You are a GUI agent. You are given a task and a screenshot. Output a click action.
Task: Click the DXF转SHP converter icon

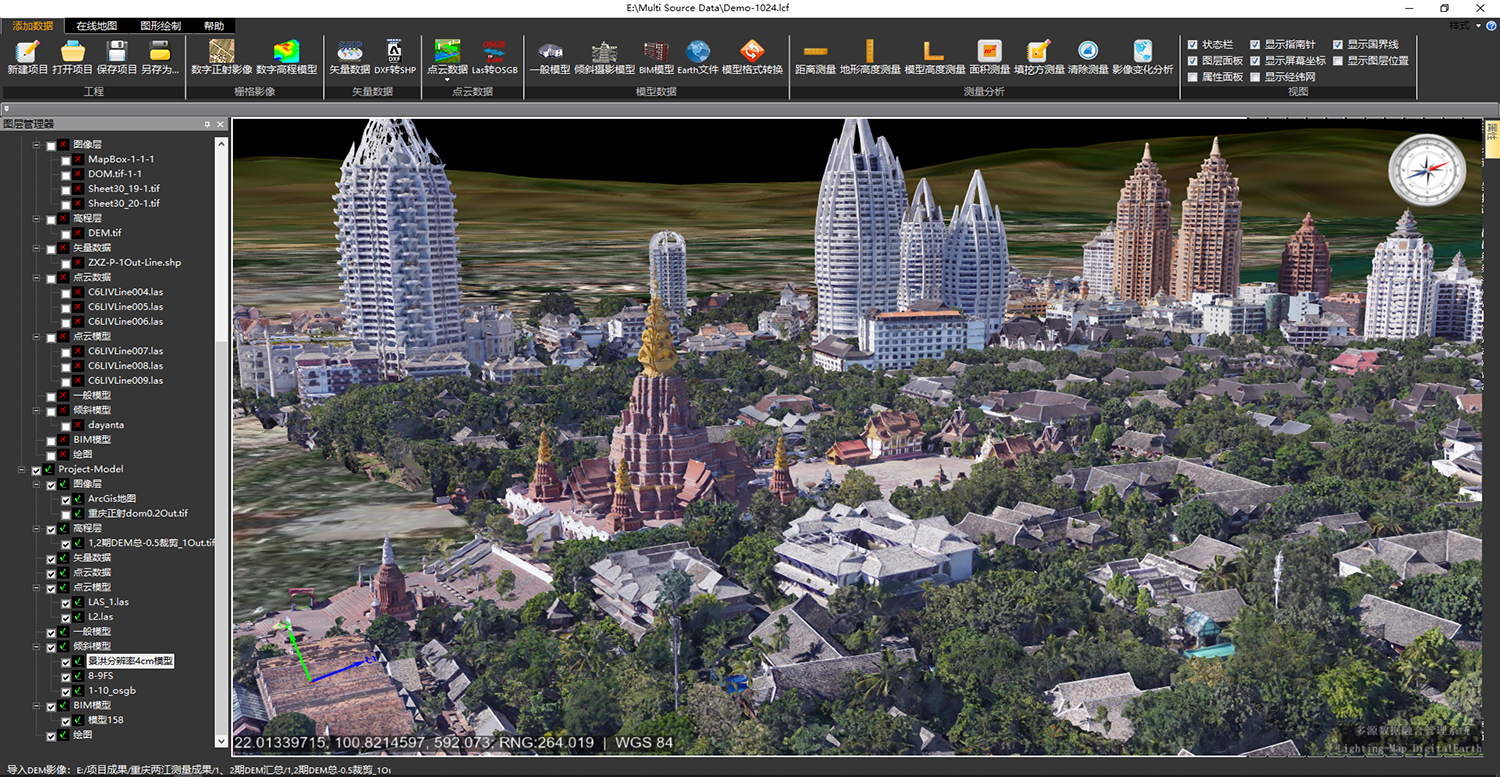pos(394,51)
